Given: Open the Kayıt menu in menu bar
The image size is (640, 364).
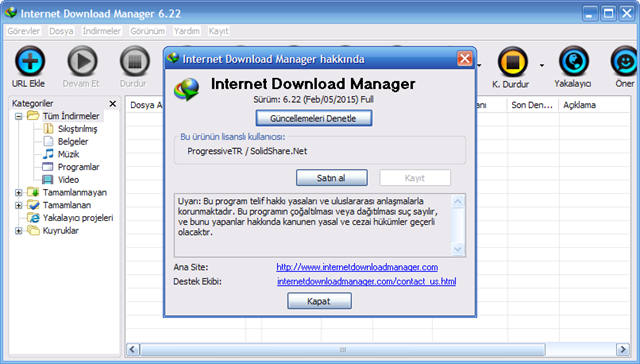Looking at the screenshot, I should pos(218,31).
